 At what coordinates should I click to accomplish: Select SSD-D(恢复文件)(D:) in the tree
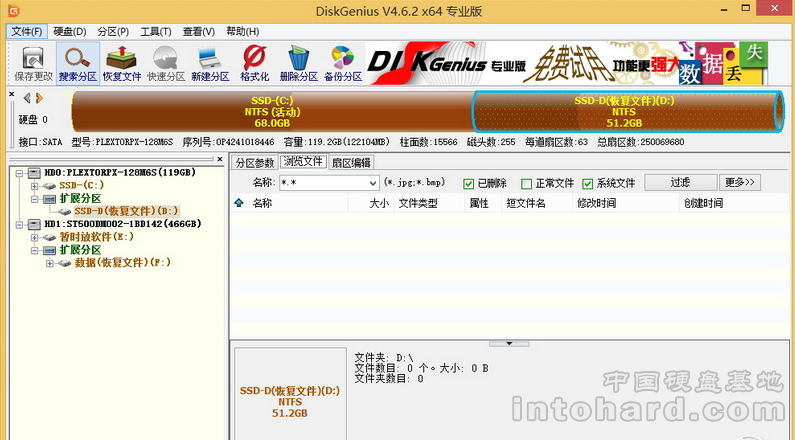coord(126,211)
